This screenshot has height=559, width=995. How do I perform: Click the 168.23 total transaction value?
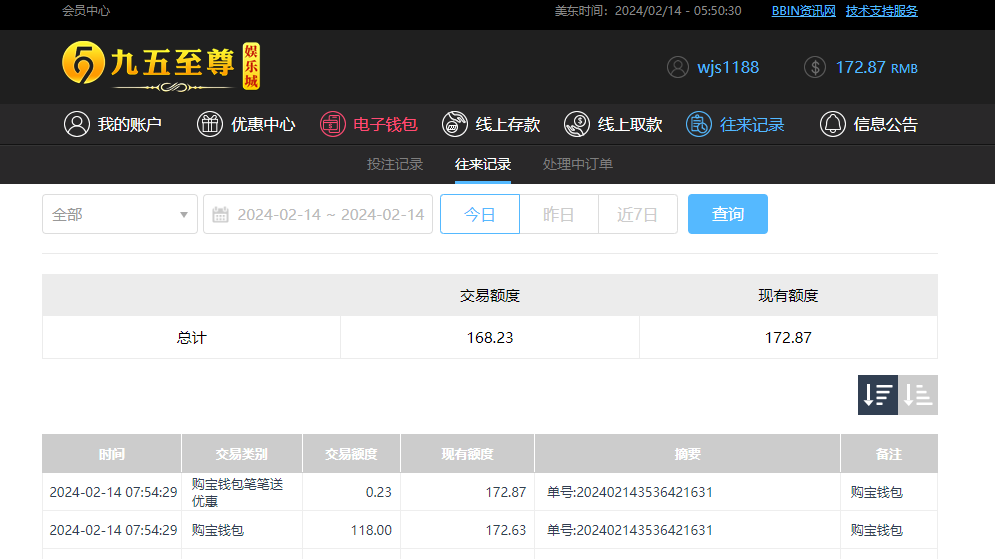coord(490,338)
